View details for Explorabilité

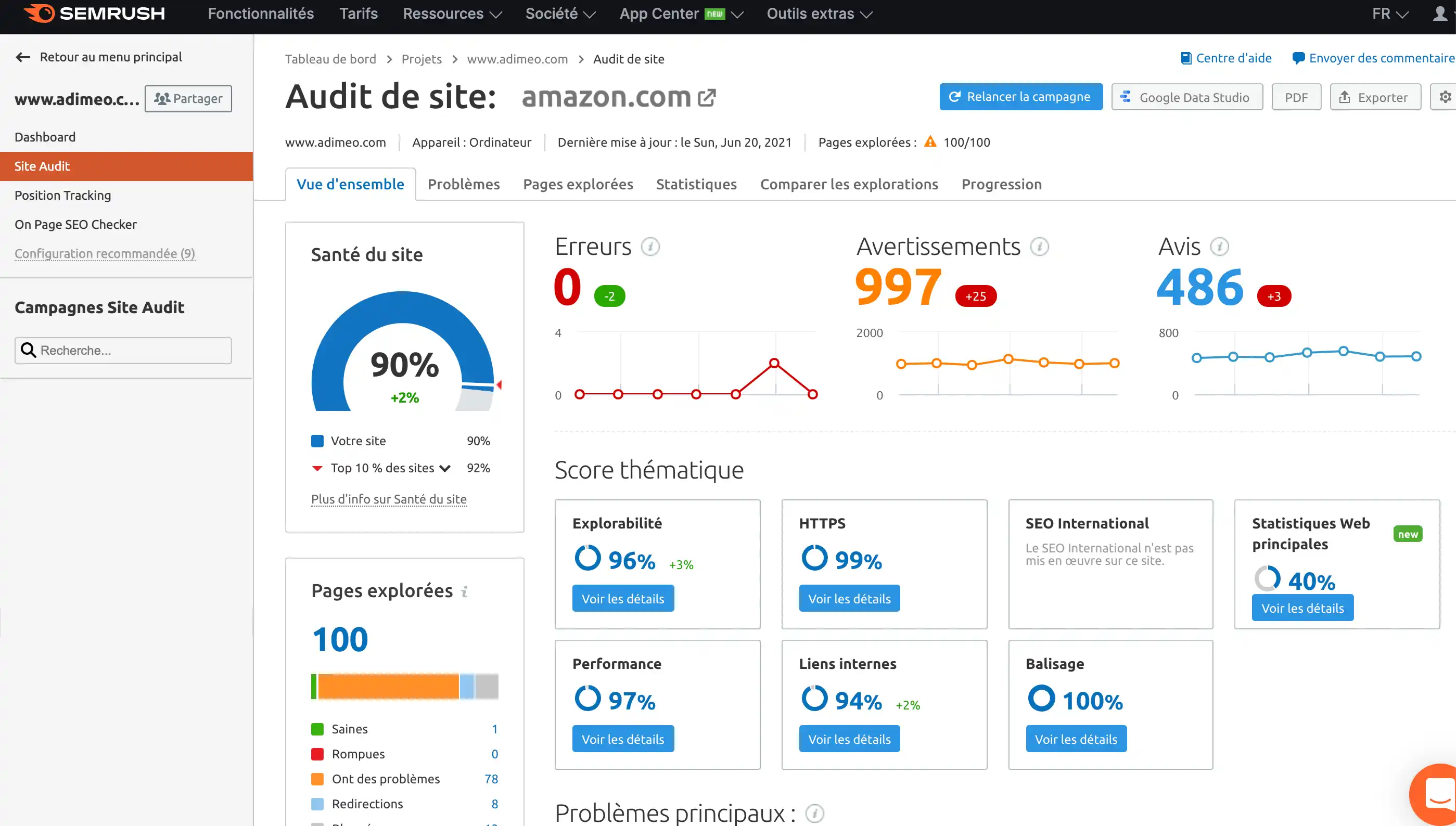(x=623, y=599)
